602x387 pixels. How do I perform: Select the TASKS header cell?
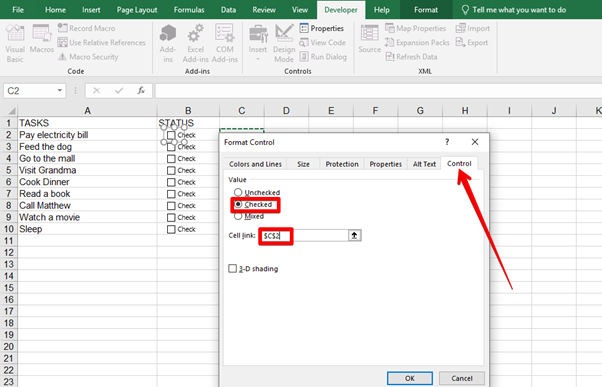[88, 123]
